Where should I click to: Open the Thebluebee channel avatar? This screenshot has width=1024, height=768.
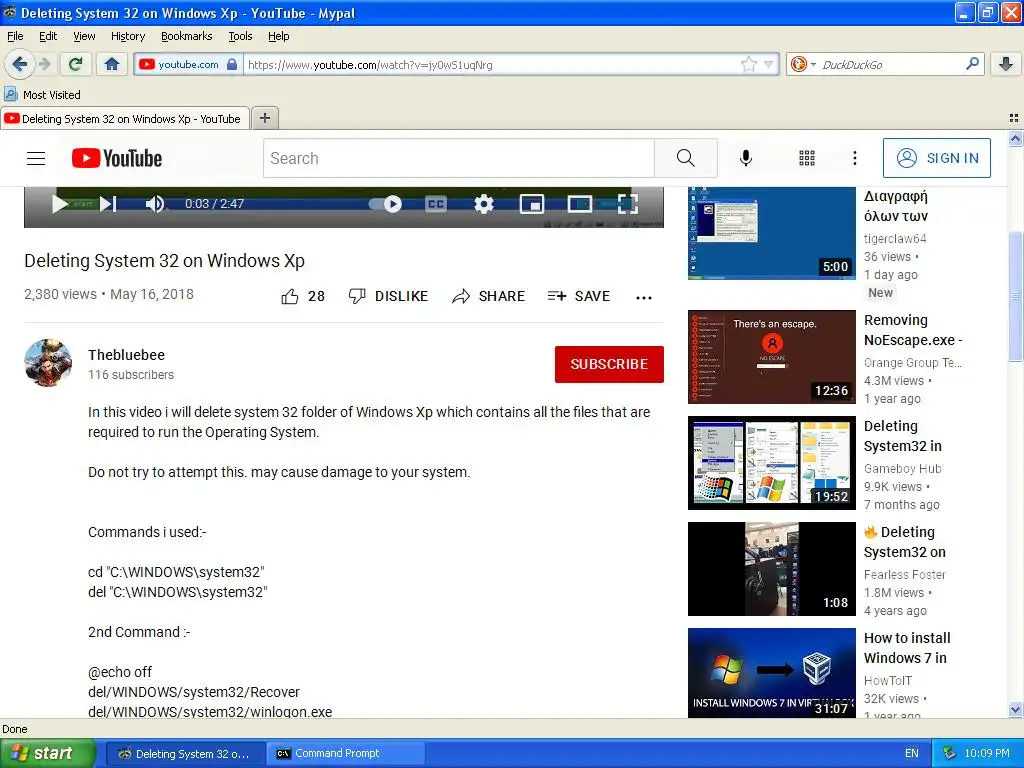pos(48,362)
